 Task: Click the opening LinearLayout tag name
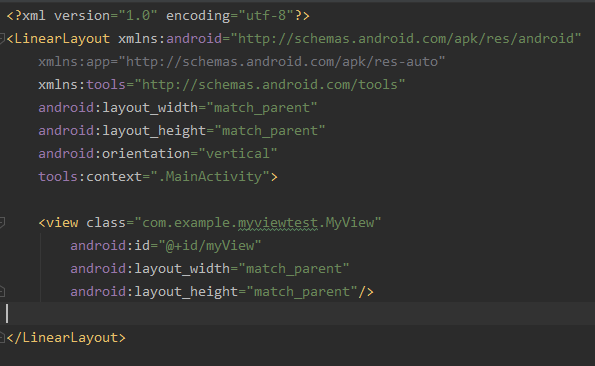point(62,39)
